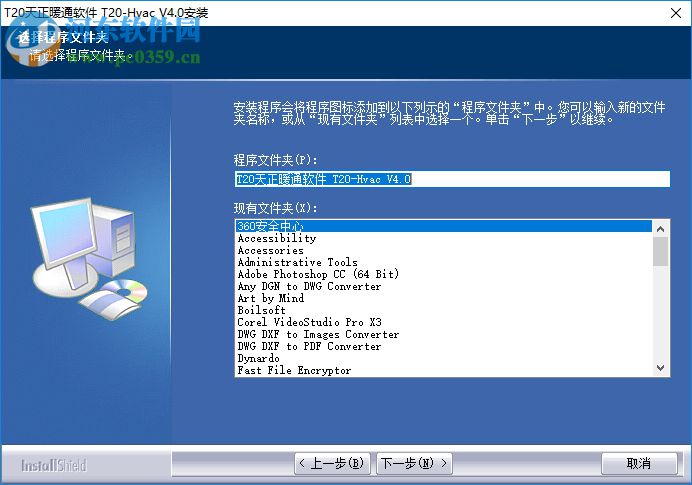Image resolution: width=692 pixels, height=485 pixels.
Task: Cancel installation with 取消 button
Action: click(639, 463)
